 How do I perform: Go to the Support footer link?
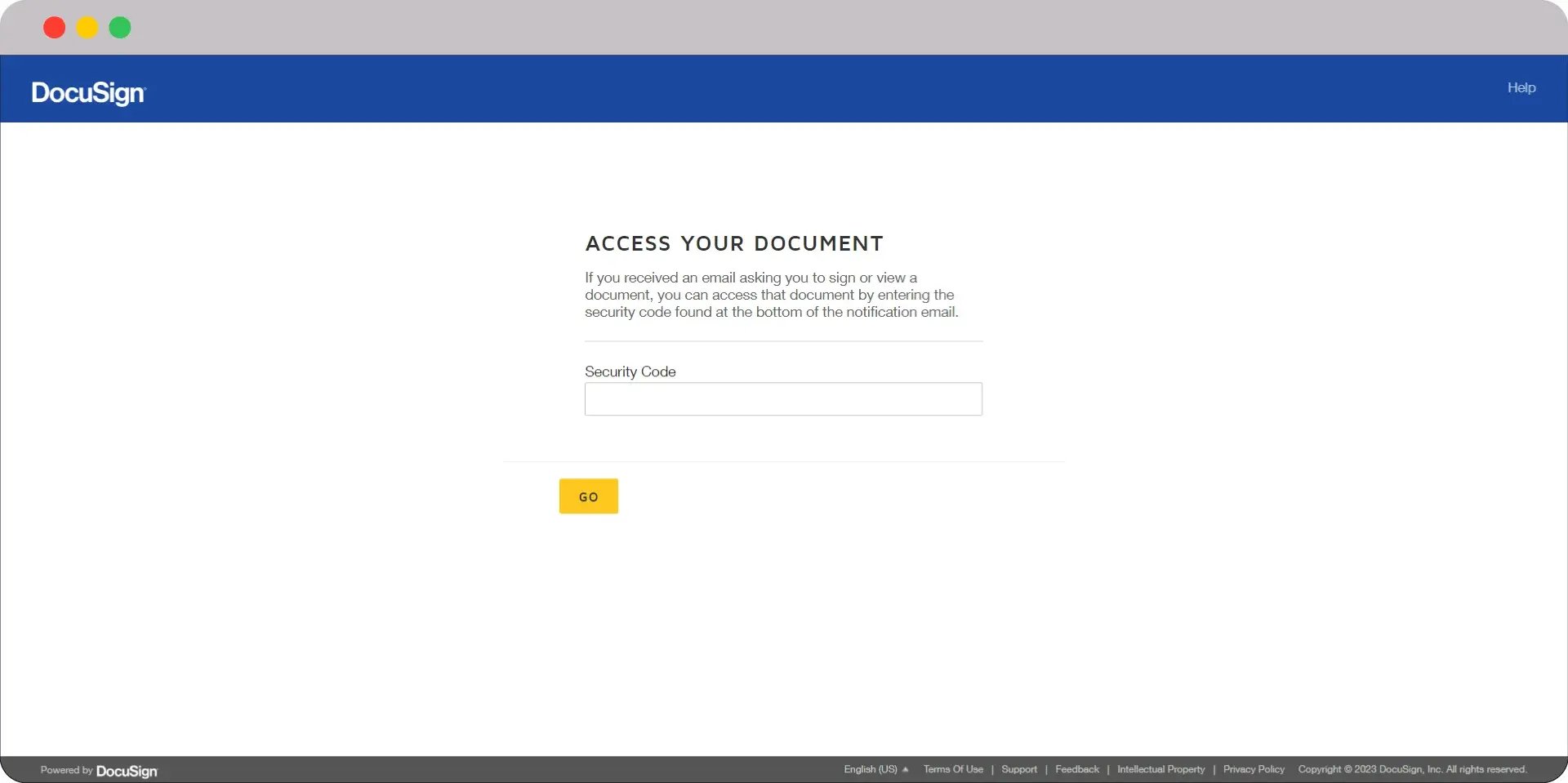tap(1018, 769)
